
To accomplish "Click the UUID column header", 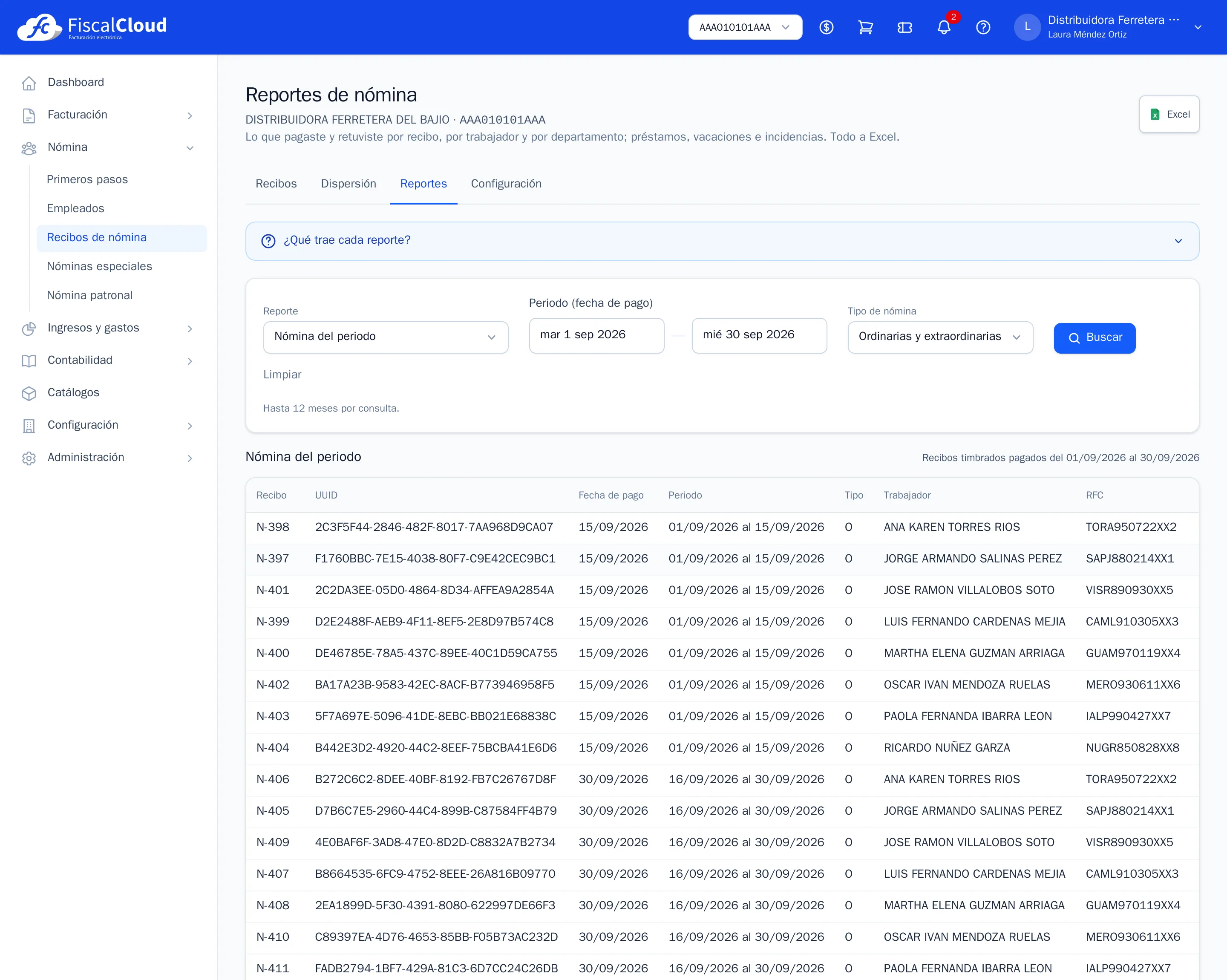I will click(326, 496).
